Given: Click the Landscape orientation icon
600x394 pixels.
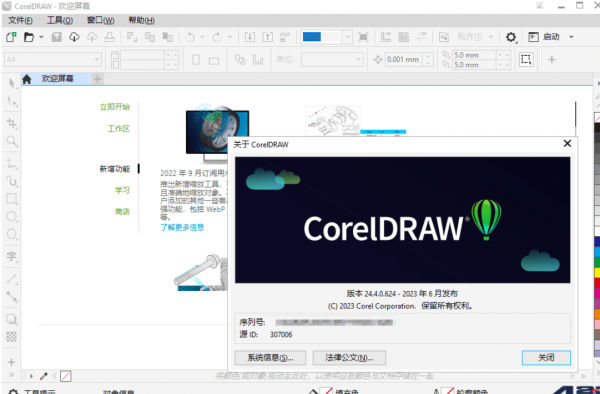Looking at the screenshot, I should click(x=214, y=60).
